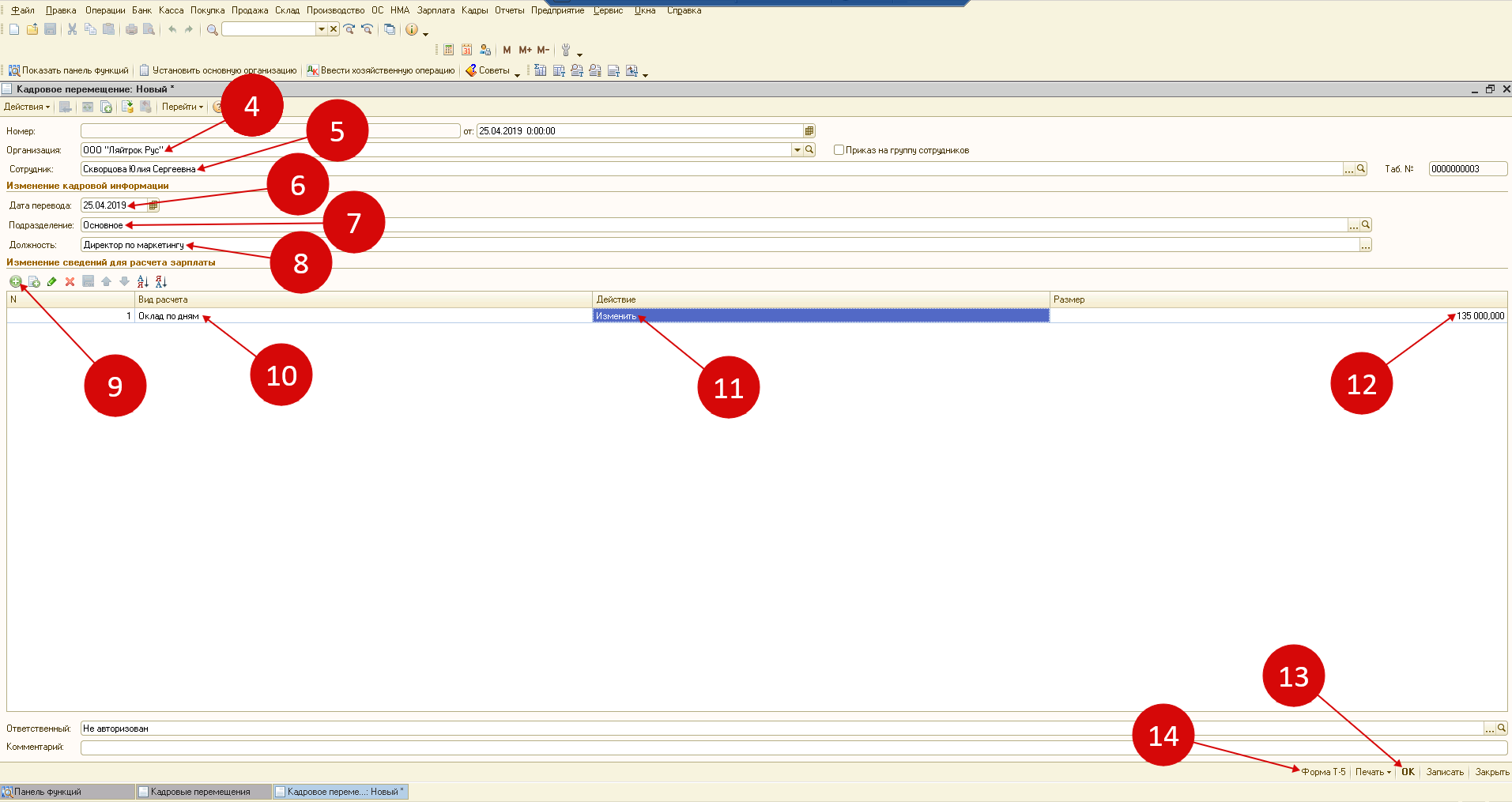Click magnifier icon next to Сотрудник field

click(1361, 169)
